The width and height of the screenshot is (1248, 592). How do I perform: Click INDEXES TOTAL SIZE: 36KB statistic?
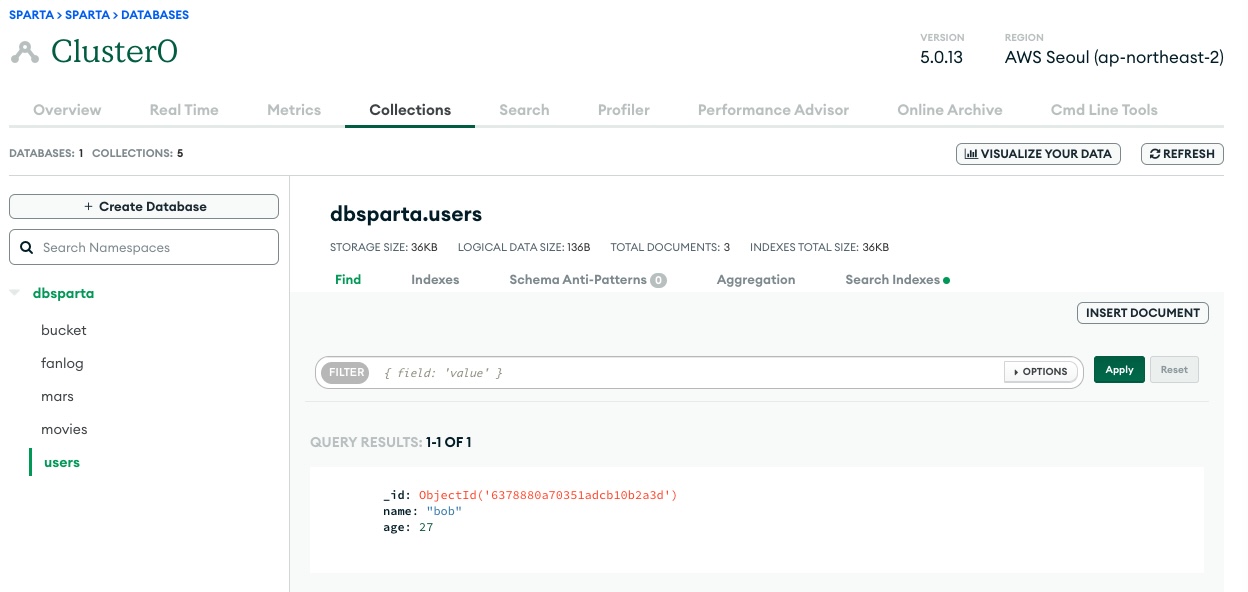pyautogui.click(x=819, y=247)
